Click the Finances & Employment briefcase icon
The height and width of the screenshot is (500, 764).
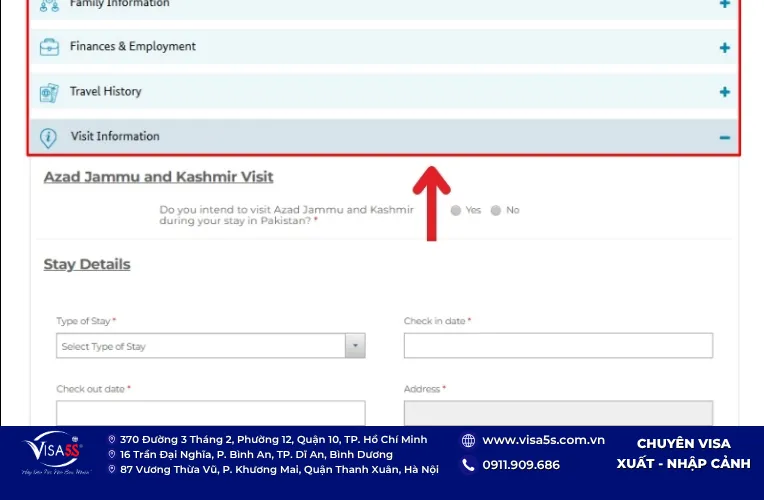pyautogui.click(x=49, y=47)
